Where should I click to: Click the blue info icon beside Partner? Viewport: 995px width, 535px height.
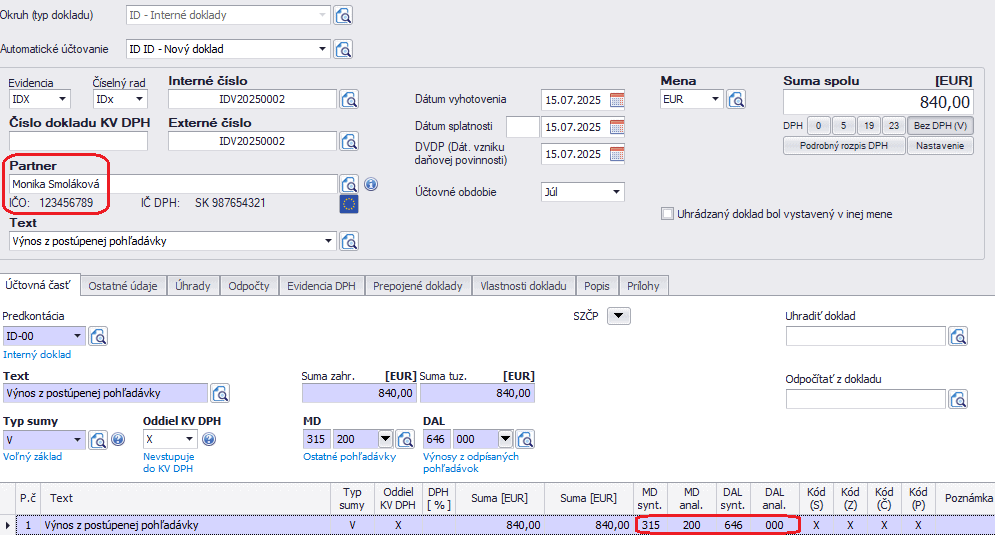[x=370, y=184]
